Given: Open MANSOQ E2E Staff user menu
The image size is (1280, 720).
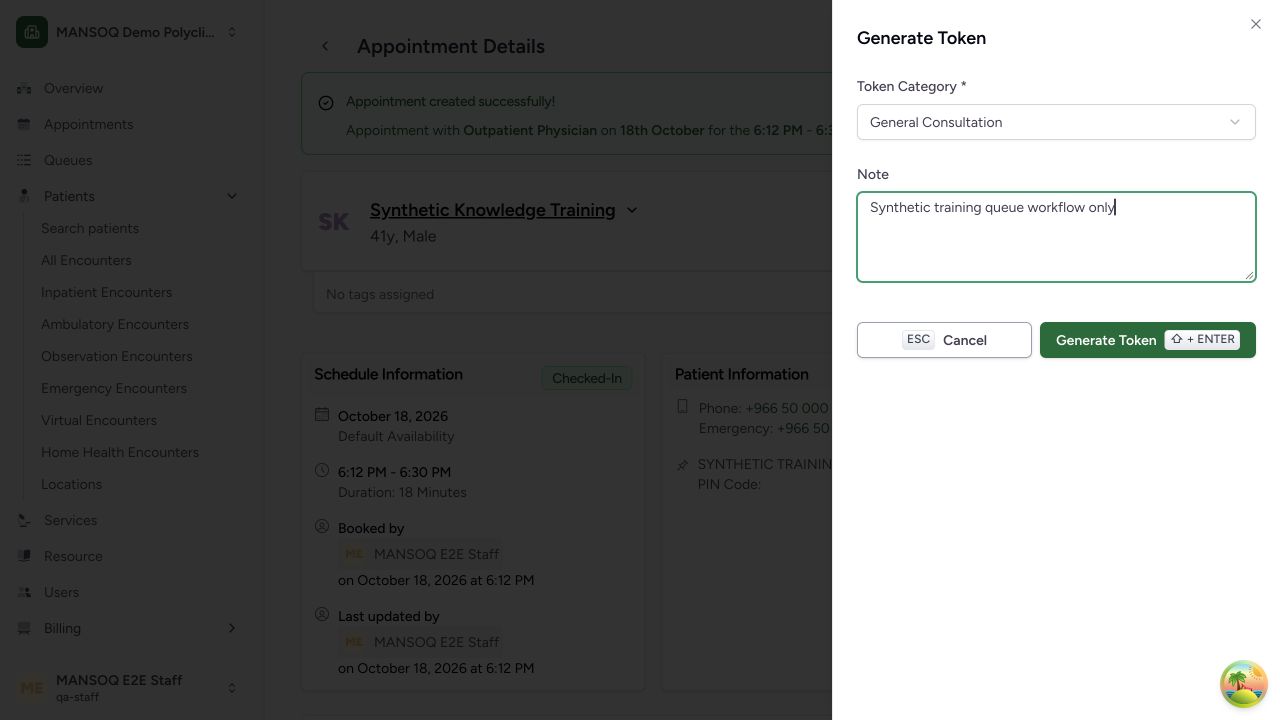Looking at the screenshot, I should tap(128, 687).
